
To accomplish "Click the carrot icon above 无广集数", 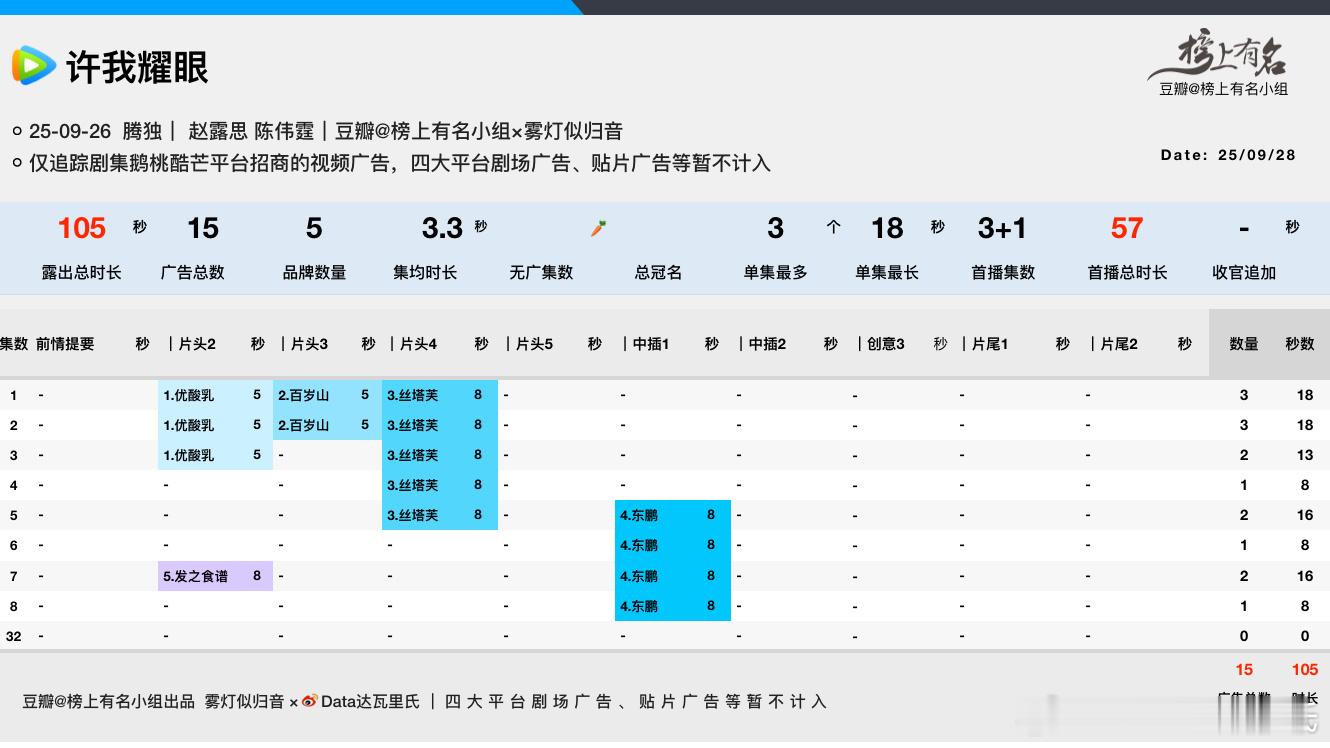I will (x=598, y=228).
